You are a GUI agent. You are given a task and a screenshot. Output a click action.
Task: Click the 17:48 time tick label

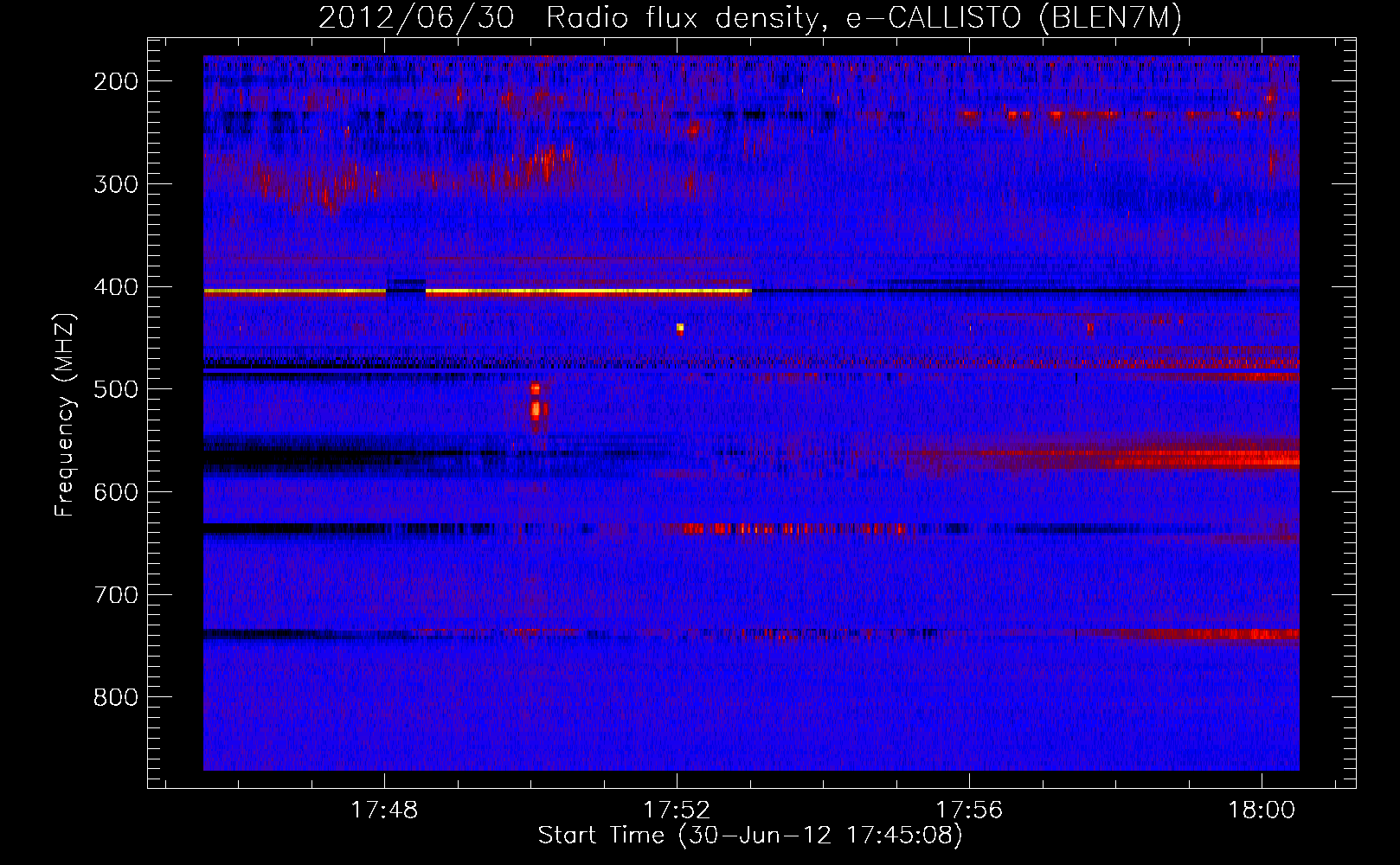(384, 811)
